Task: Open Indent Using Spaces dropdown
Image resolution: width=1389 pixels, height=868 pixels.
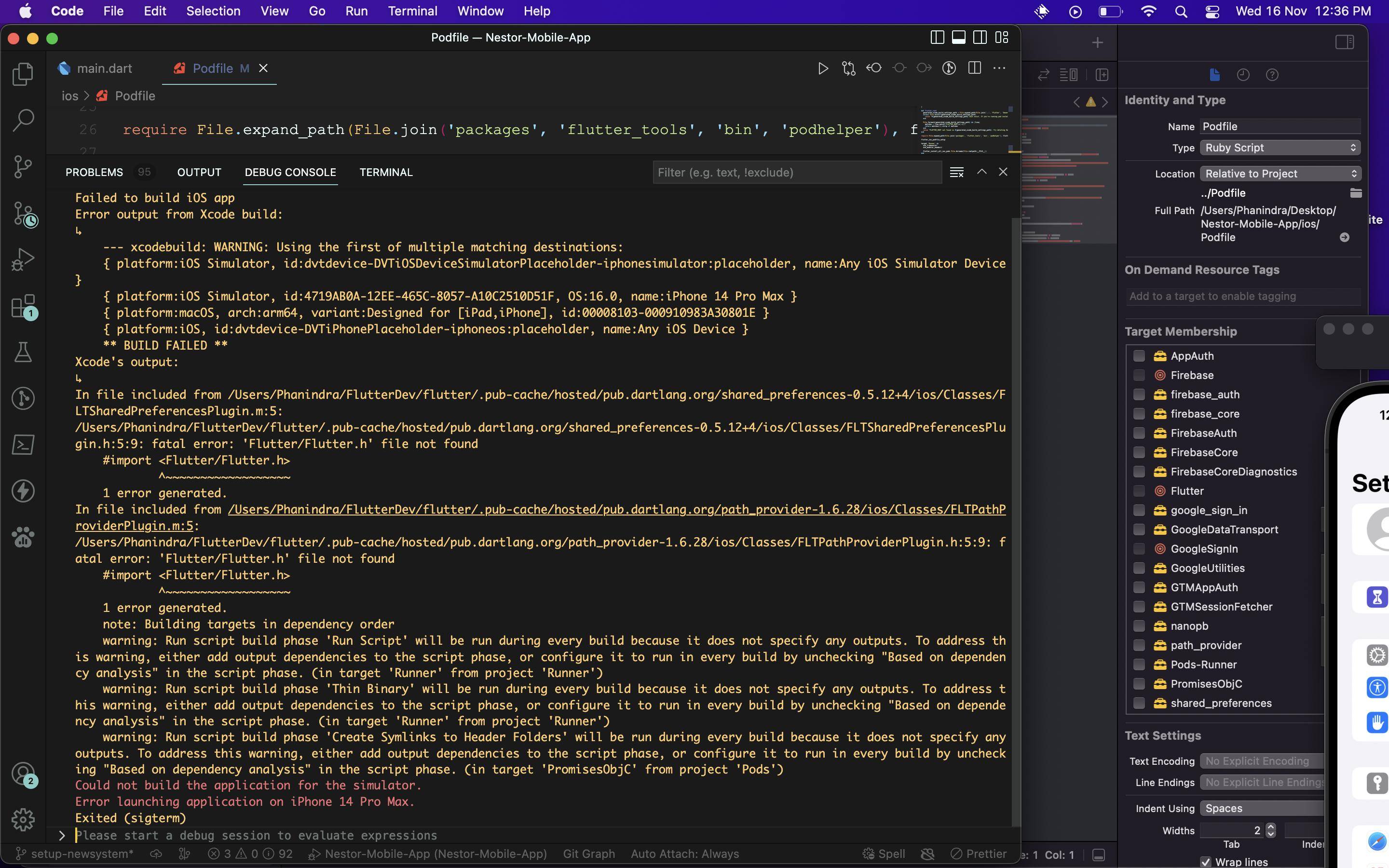Action: point(1262,808)
